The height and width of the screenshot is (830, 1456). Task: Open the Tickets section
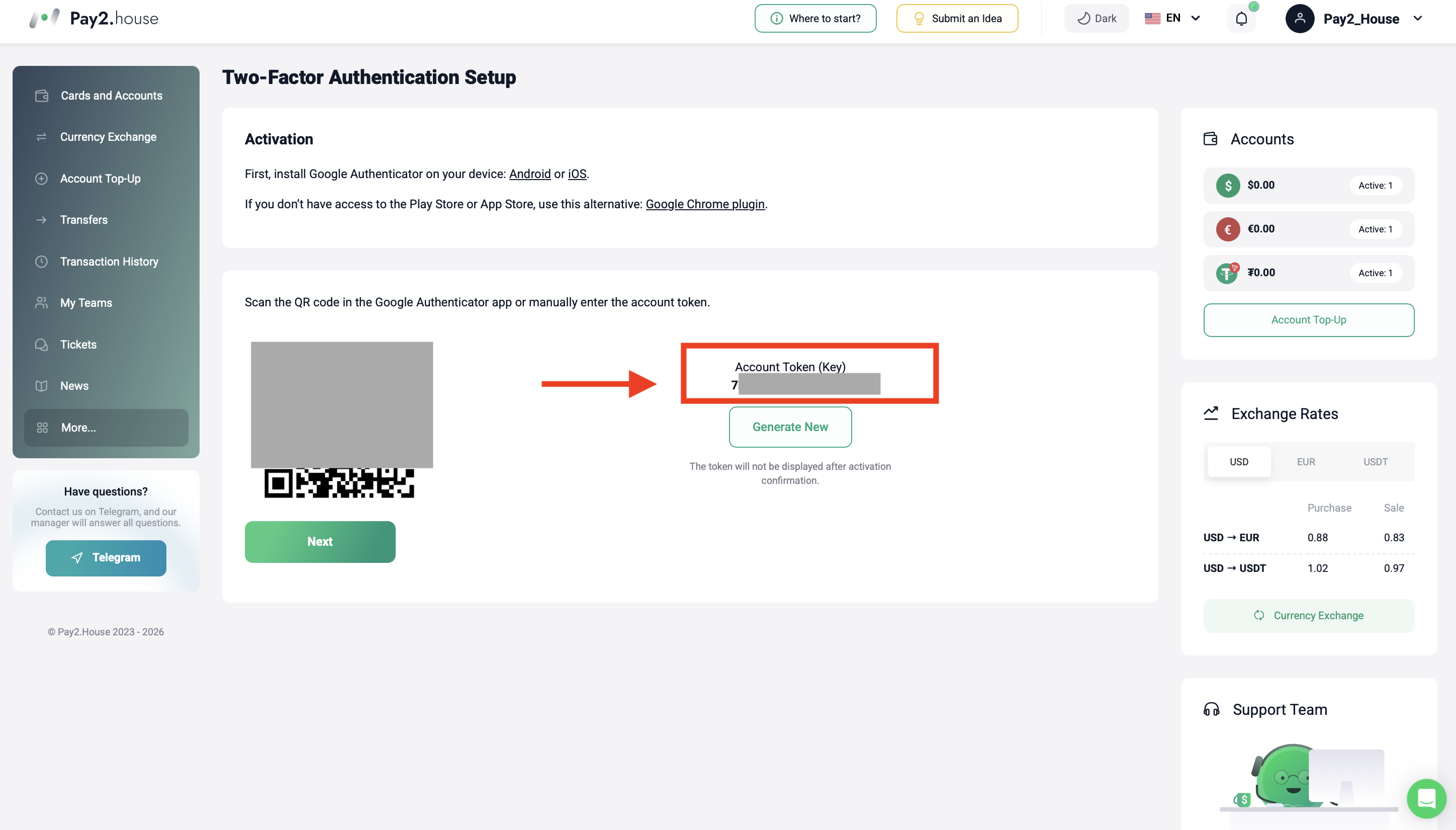tap(106, 344)
